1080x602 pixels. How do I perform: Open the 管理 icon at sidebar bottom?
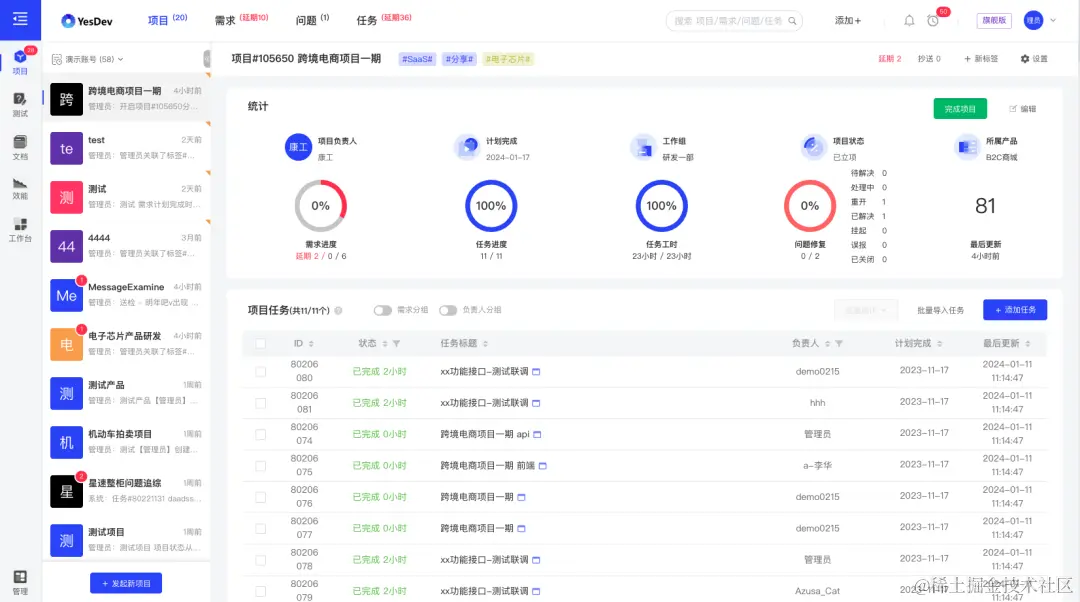click(20, 578)
